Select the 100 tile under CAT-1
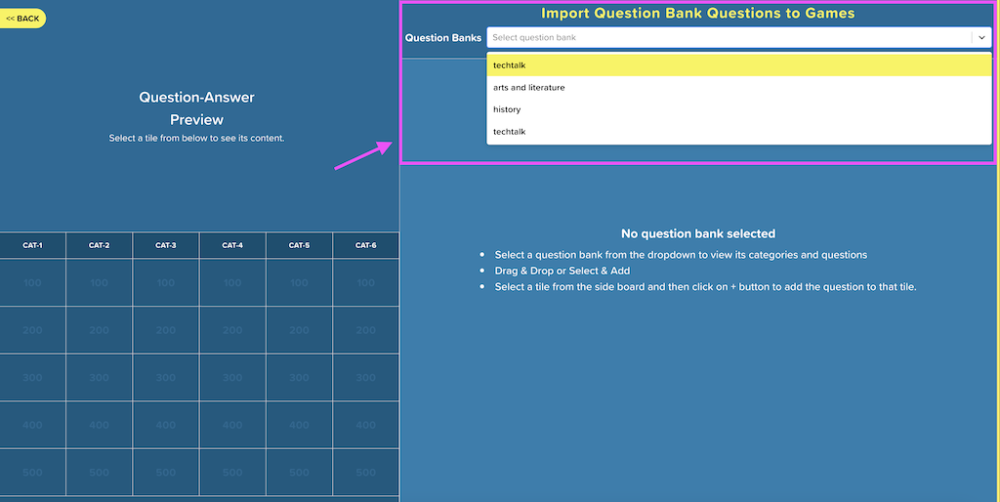 coord(33,283)
